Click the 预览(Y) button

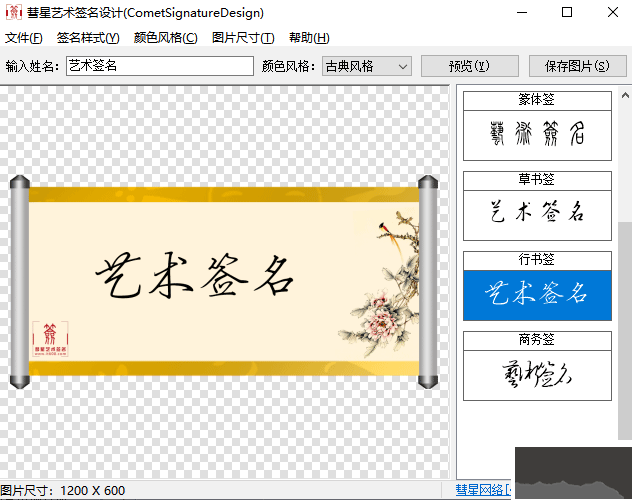pos(468,66)
